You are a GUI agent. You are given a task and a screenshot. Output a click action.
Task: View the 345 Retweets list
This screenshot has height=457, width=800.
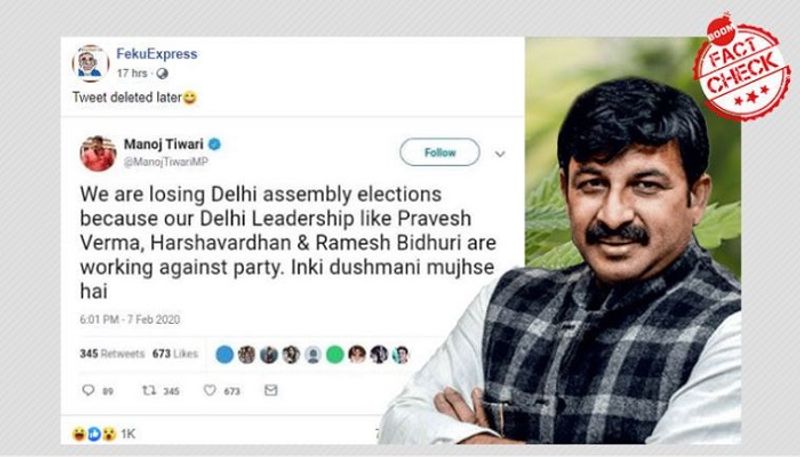click(x=112, y=353)
